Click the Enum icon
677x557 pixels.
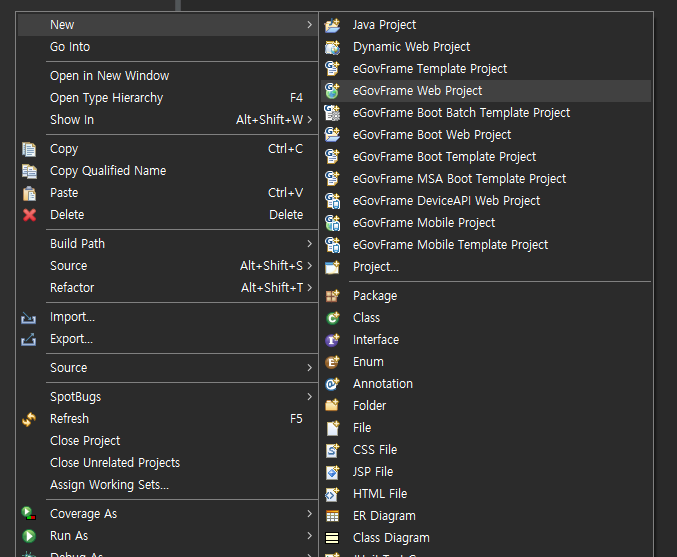point(332,362)
